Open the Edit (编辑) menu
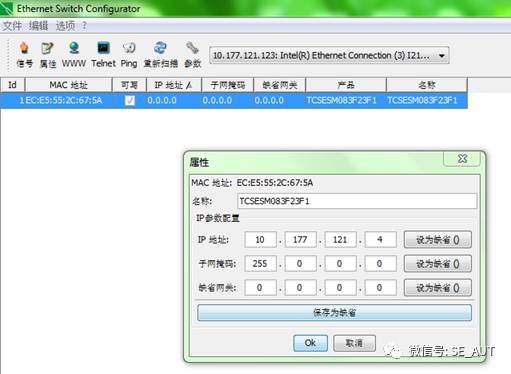 (39, 26)
